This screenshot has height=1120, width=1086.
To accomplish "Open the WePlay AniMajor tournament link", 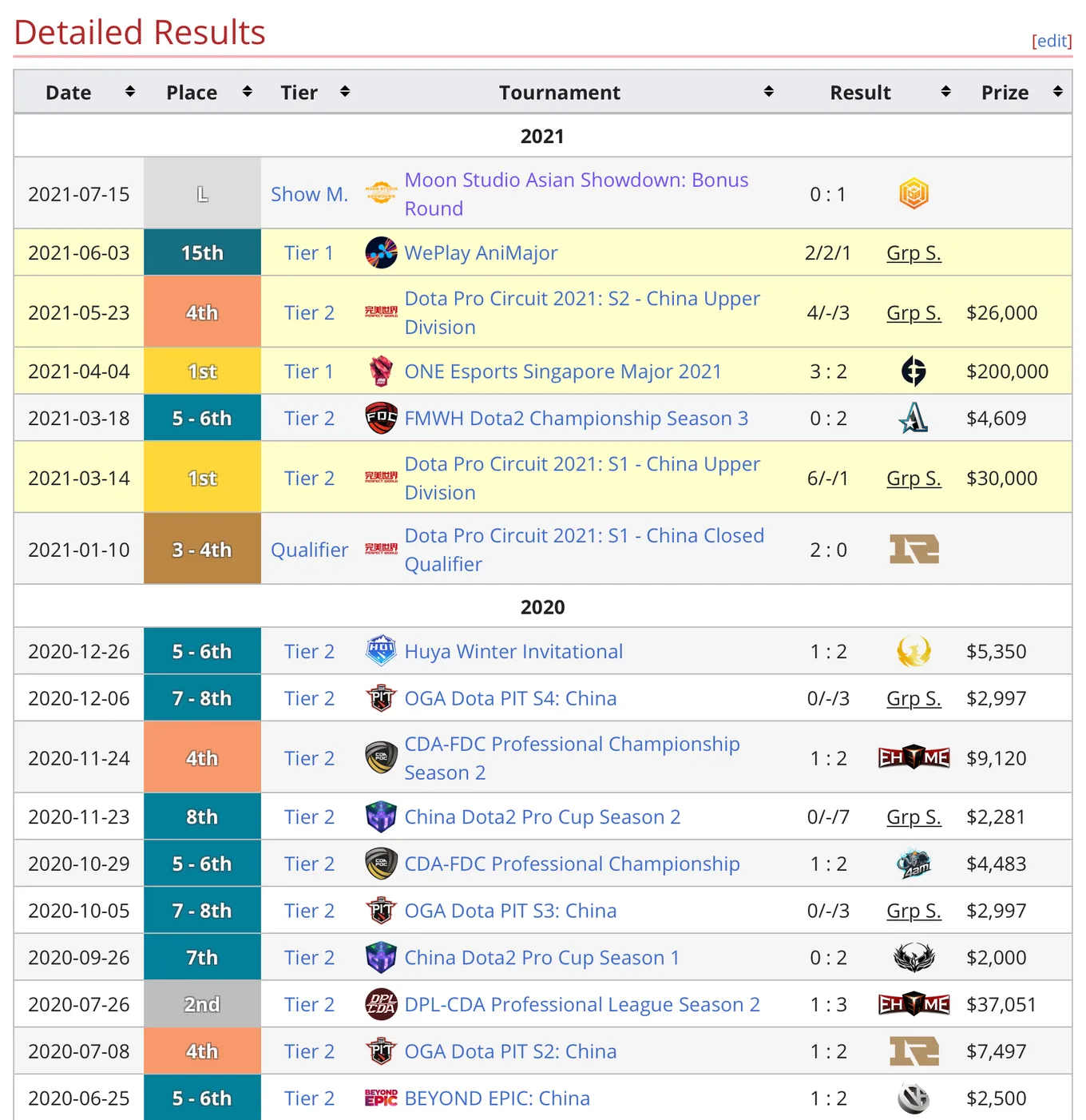I will [481, 253].
